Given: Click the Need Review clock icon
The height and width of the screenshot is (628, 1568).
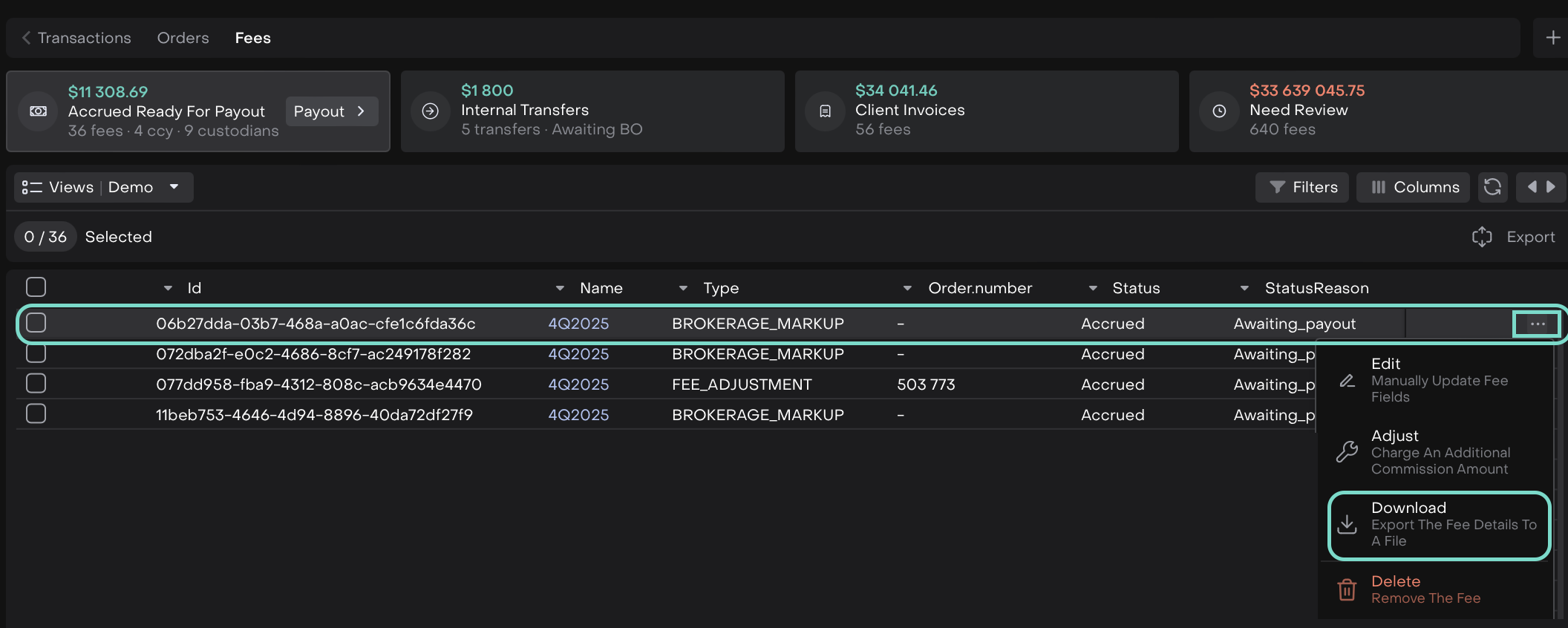Looking at the screenshot, I should click(1219, 111).
